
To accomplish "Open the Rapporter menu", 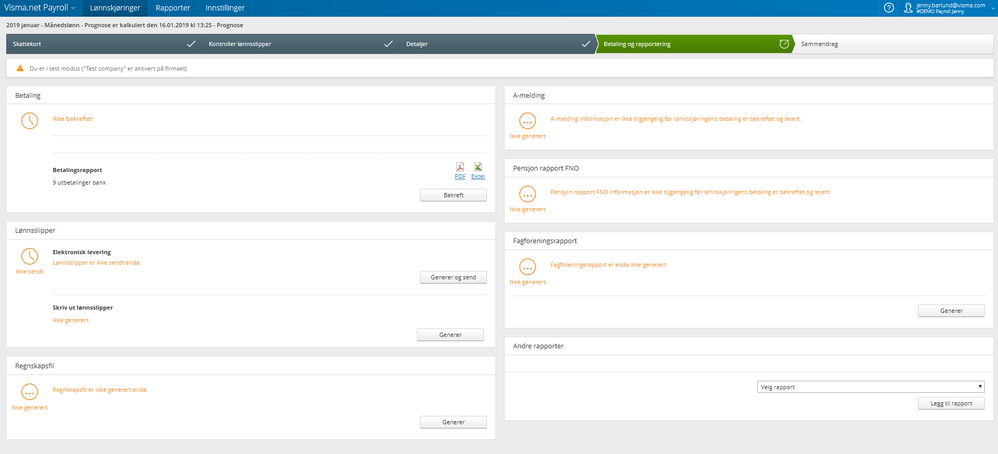I will click(172, 8).
